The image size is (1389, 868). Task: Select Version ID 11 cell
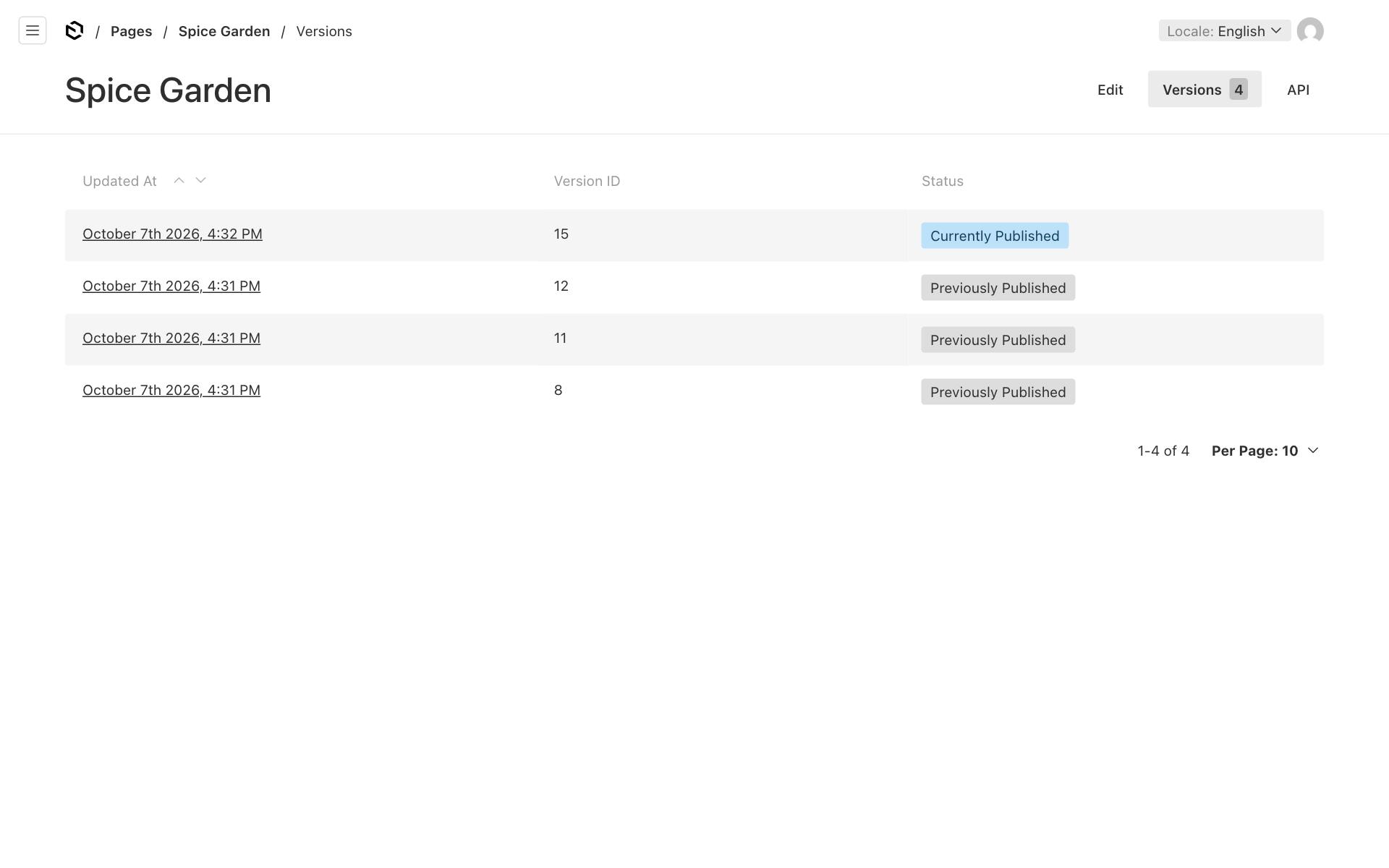(x=561, y=338)
